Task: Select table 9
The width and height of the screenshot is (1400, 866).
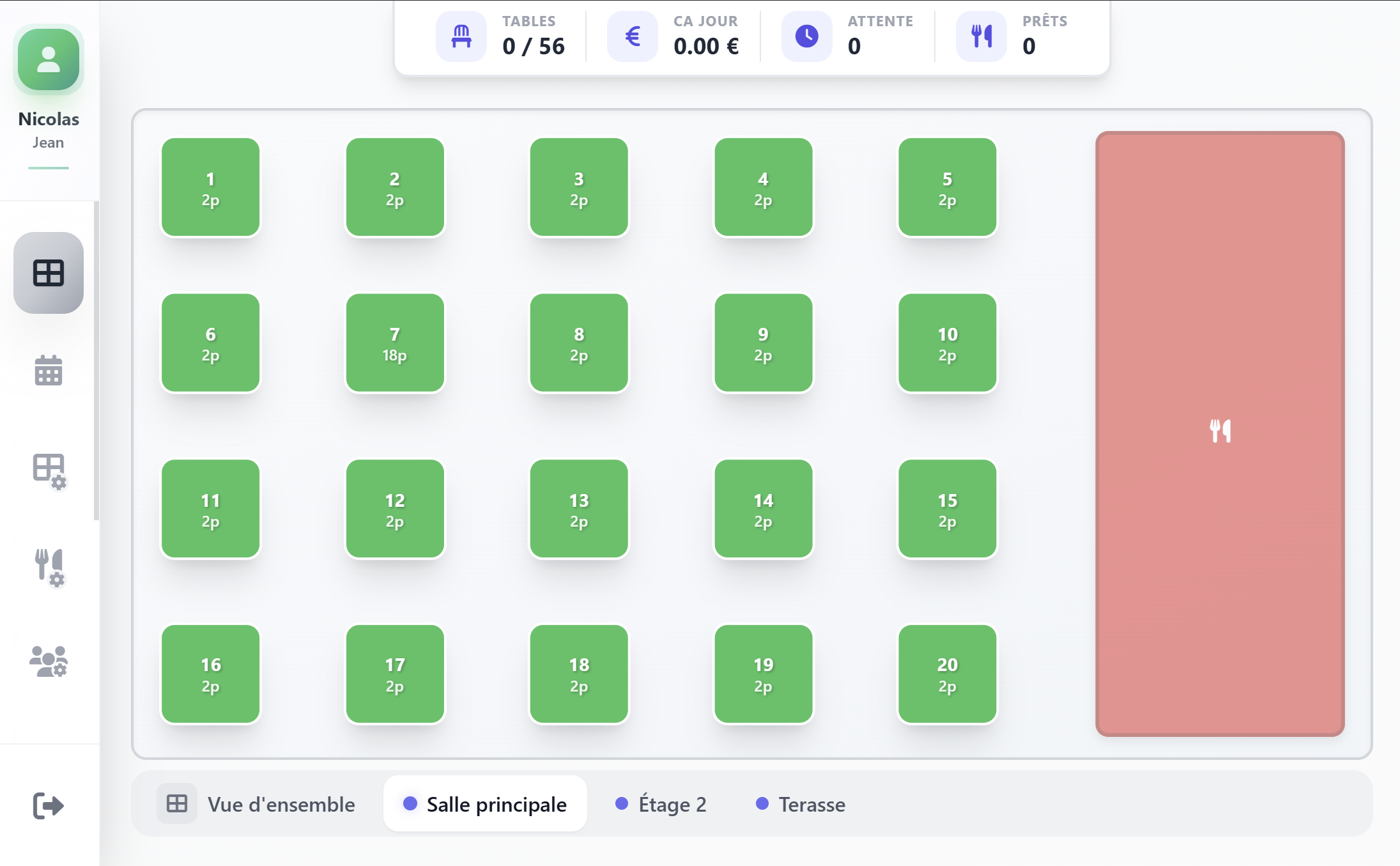Action: tap(764, 343)
